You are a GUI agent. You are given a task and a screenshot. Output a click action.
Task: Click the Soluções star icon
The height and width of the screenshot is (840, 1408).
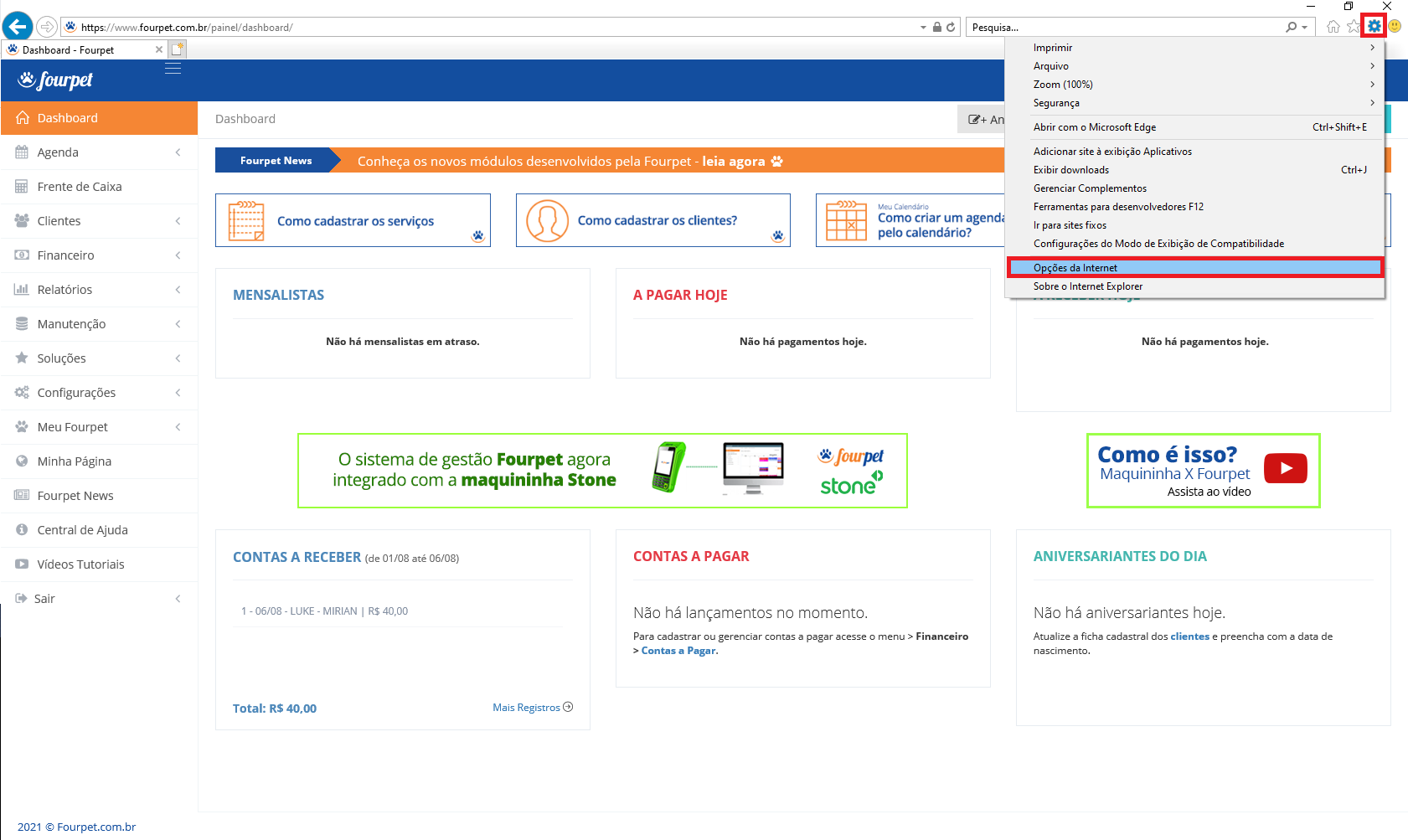[x=22, y=358]
